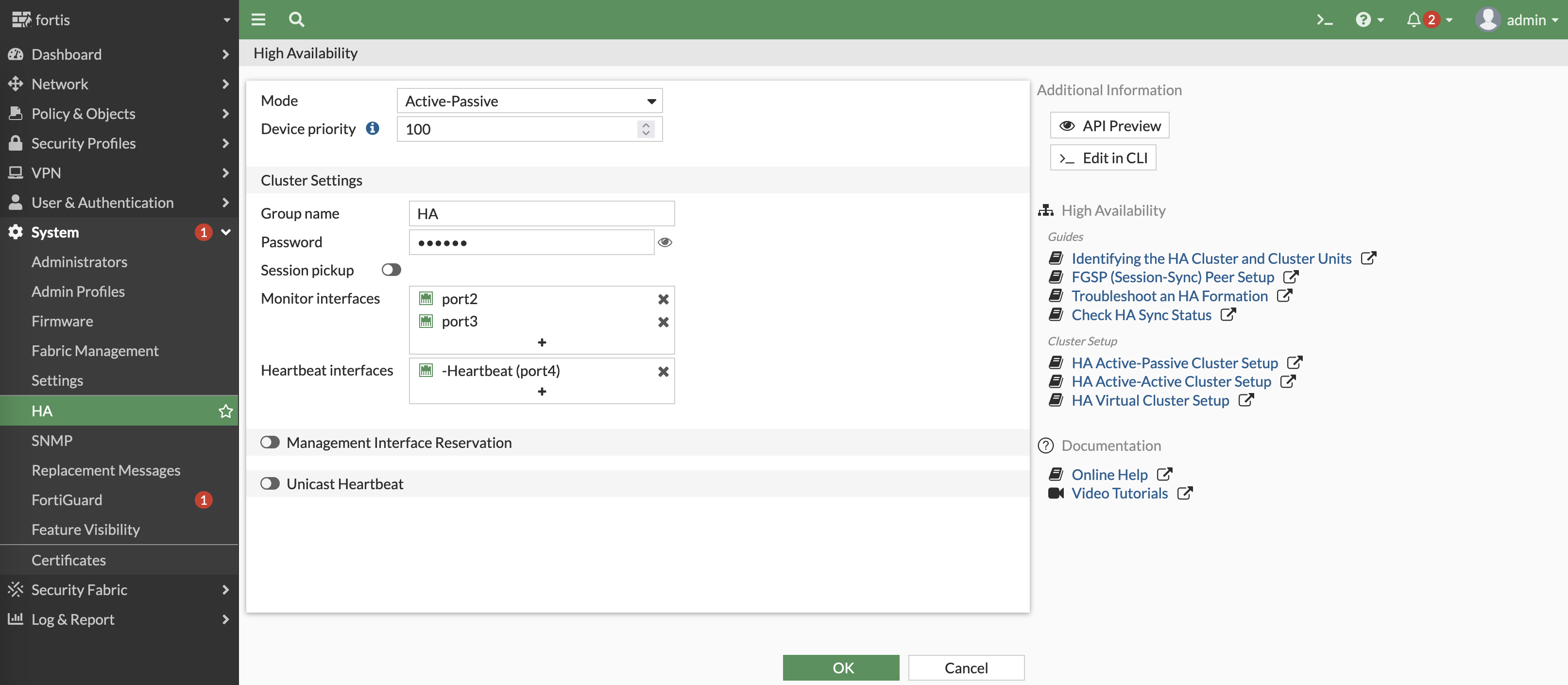Enable Management Interface Reservation toggle
This screenshot has width=1568, height=685.
point(270,443)
